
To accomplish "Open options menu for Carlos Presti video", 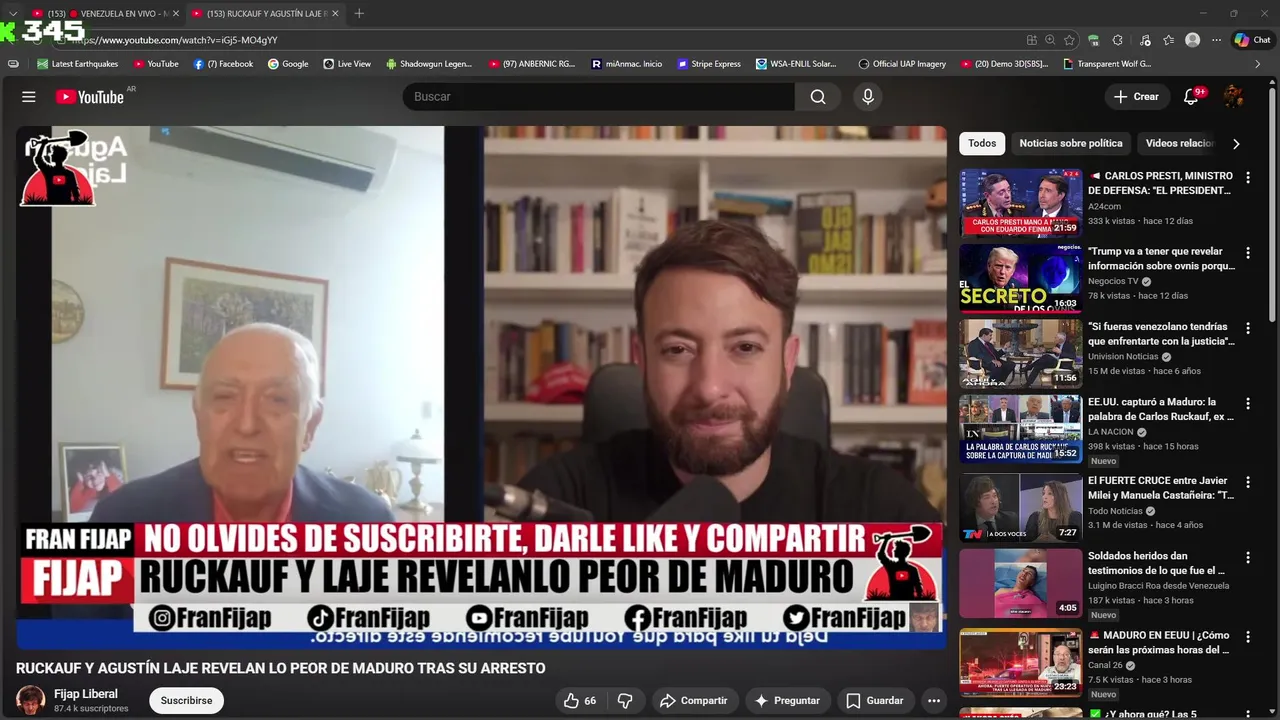I will pos(1247,177).
